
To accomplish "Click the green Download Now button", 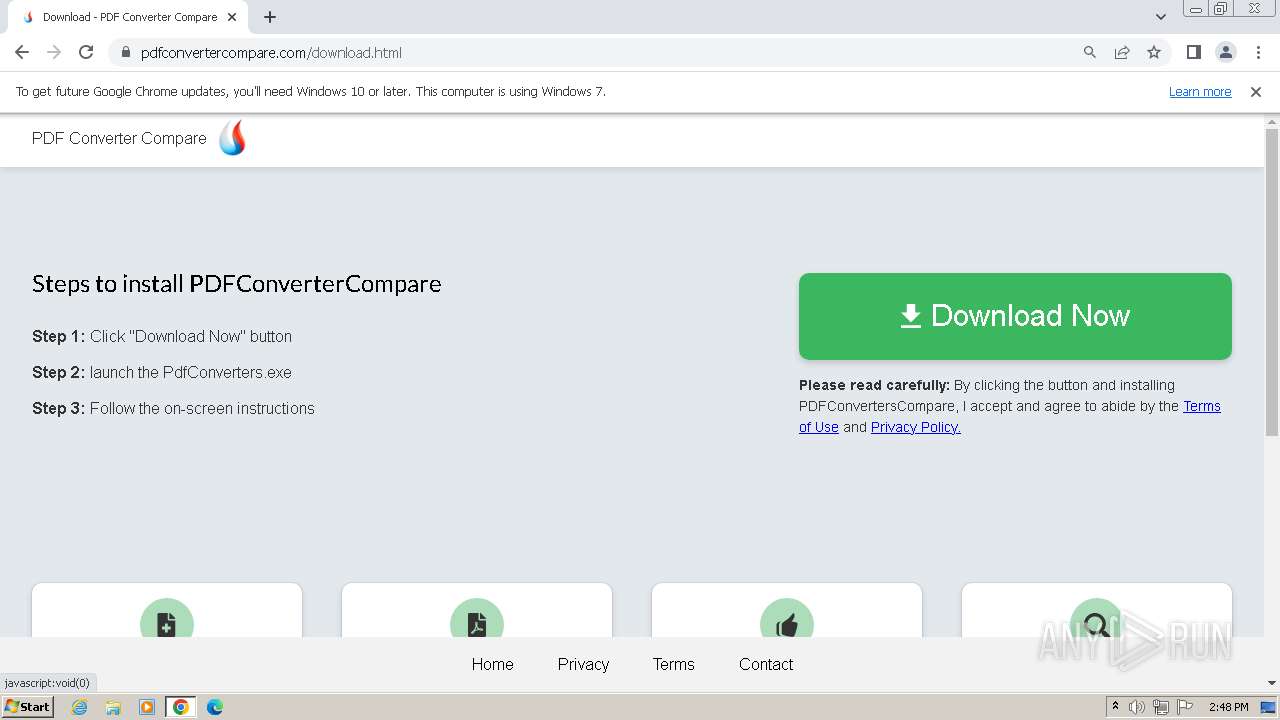I will (x=1015, y=316).
